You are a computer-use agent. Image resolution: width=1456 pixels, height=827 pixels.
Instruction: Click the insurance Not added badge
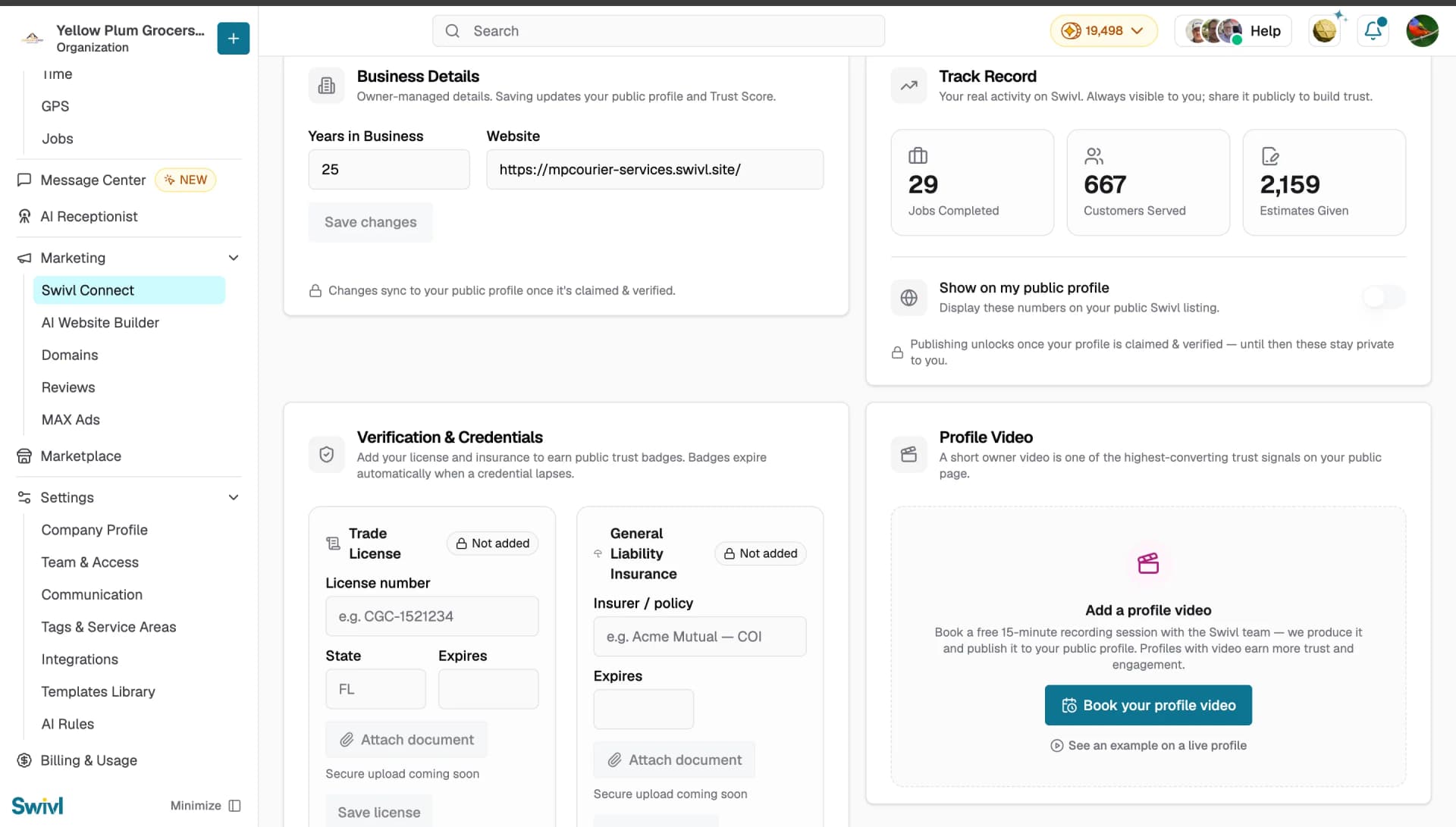[x=761, y=553]
